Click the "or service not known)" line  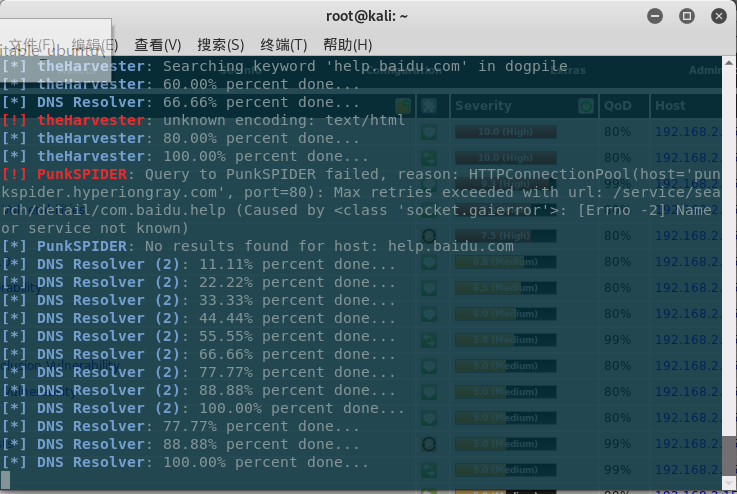(94, 228)
